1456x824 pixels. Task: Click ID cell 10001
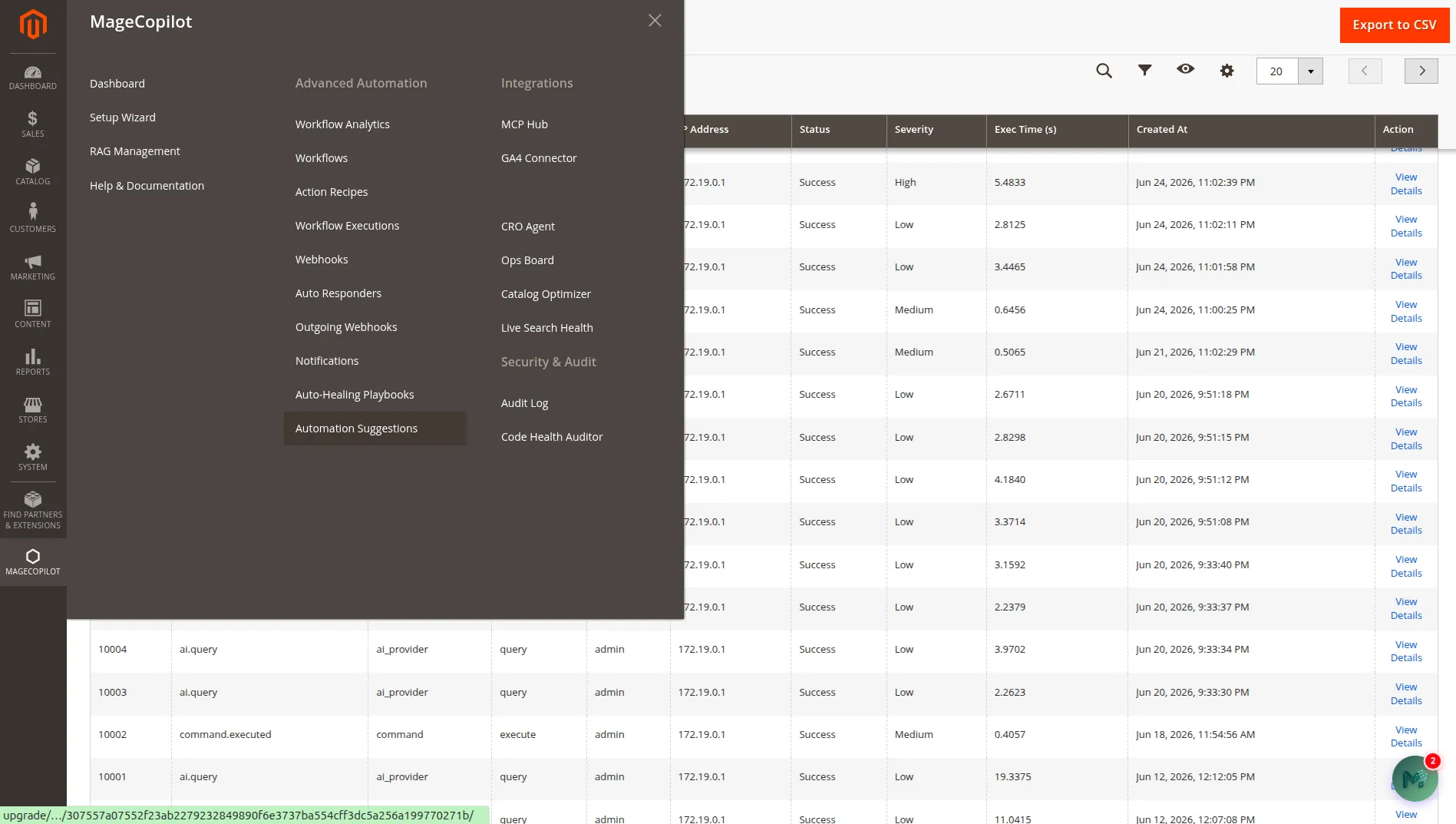130,777
